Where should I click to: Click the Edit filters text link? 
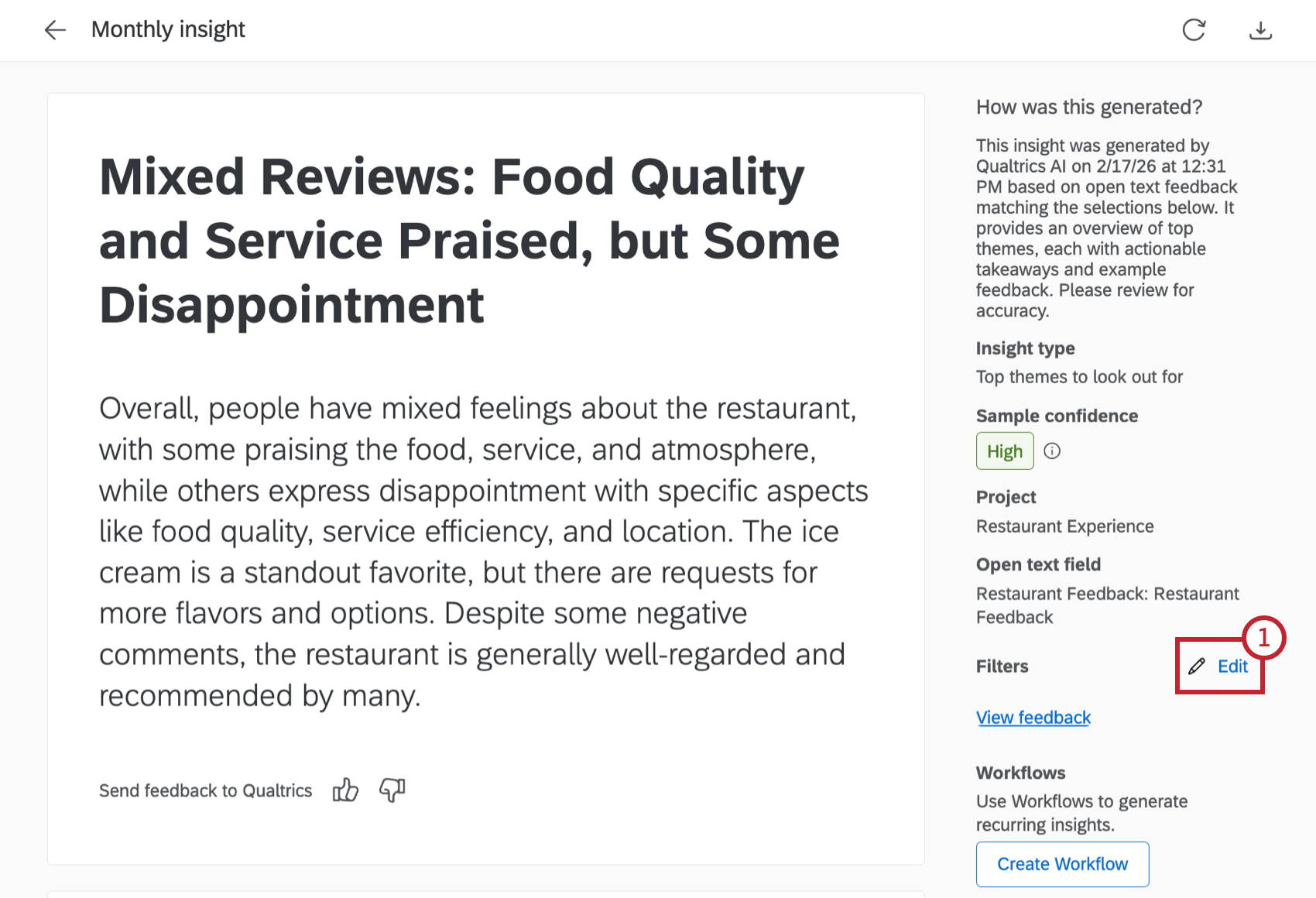point(1232,667)
